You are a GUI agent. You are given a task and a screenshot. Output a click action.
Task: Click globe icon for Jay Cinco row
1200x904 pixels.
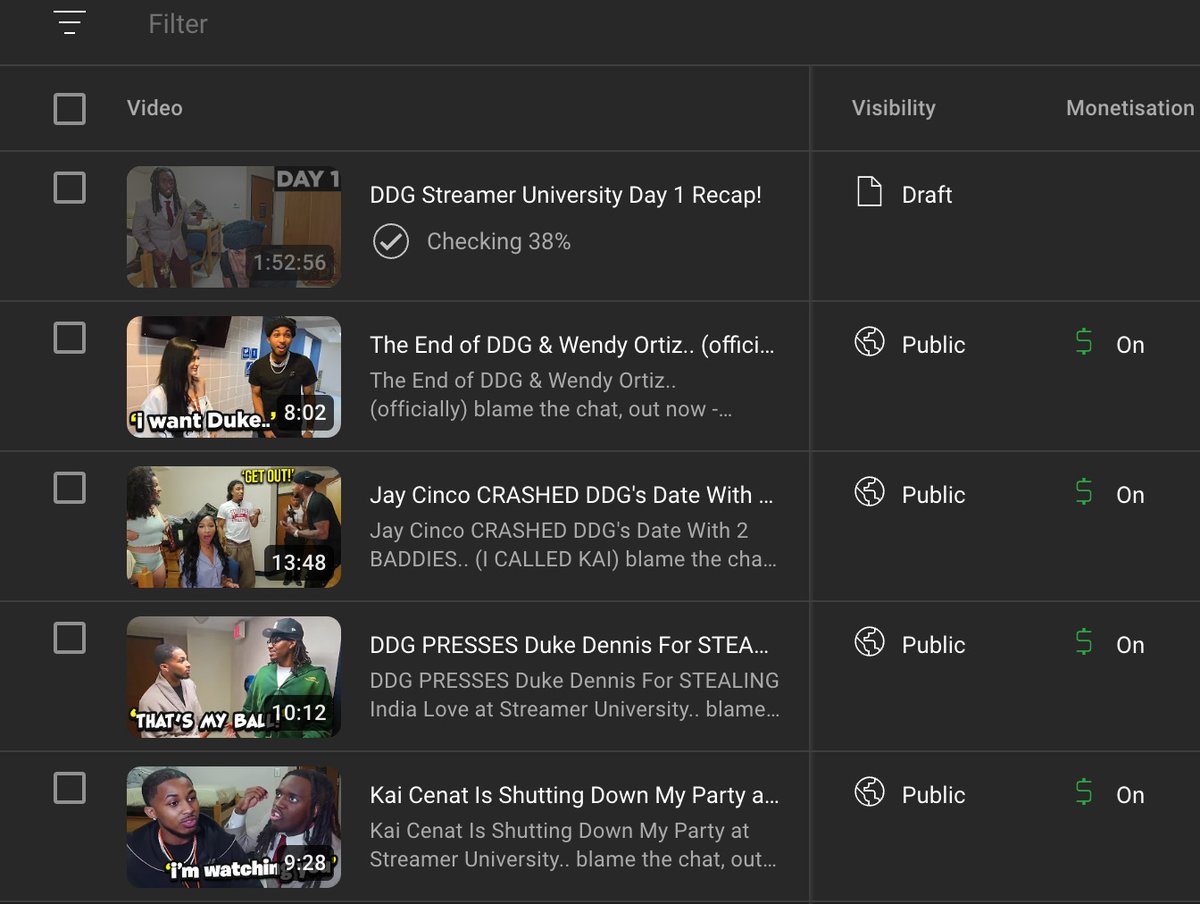[870, 492]
